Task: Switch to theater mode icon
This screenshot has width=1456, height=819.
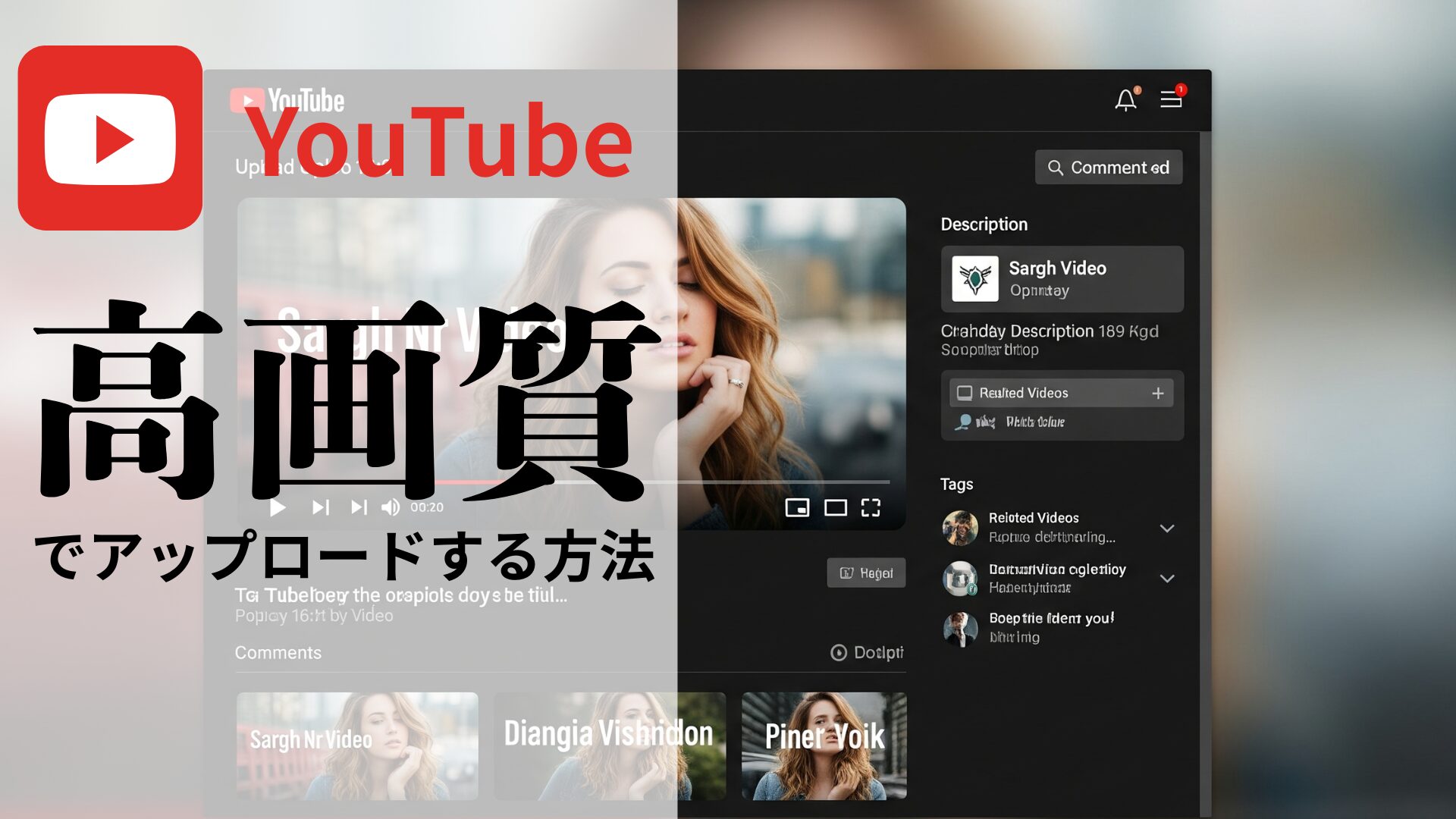Action: click(x=836, y=507)
